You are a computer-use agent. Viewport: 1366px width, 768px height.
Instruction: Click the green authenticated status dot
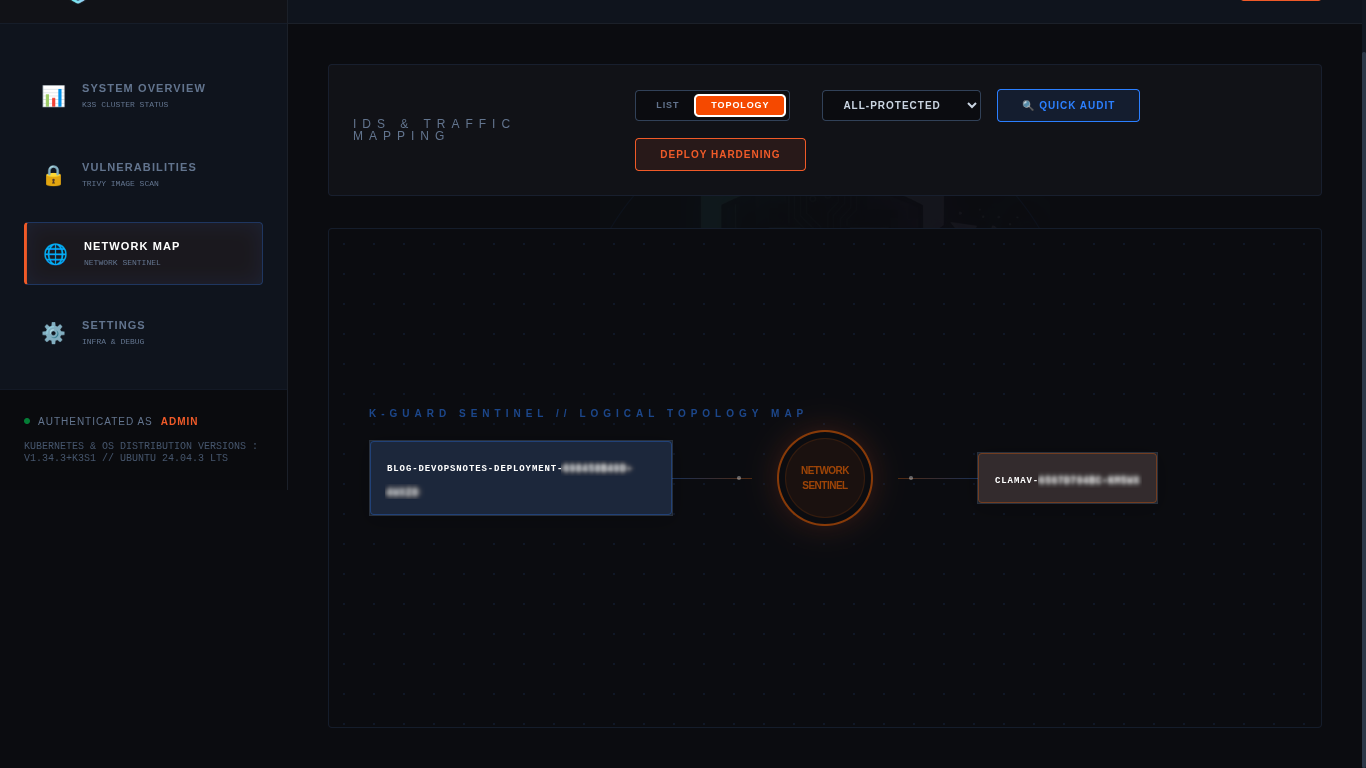pyautogui.click(x=26, y=421)
